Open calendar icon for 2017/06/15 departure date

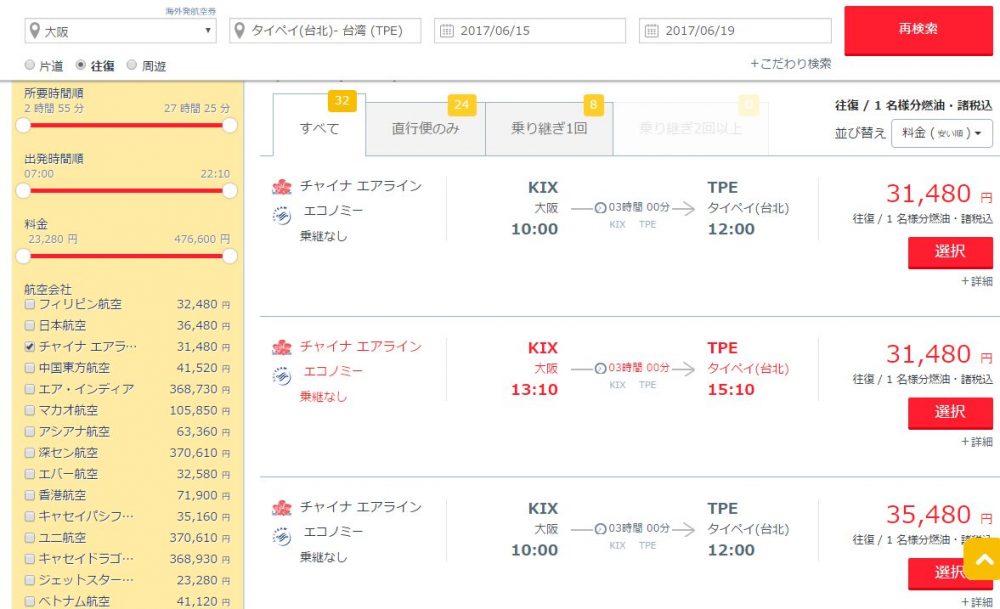pyautogui.click(x=447, y=31)
